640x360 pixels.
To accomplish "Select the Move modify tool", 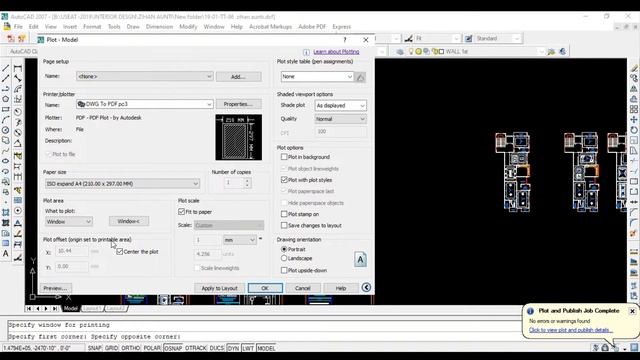I will coord(634,120).
